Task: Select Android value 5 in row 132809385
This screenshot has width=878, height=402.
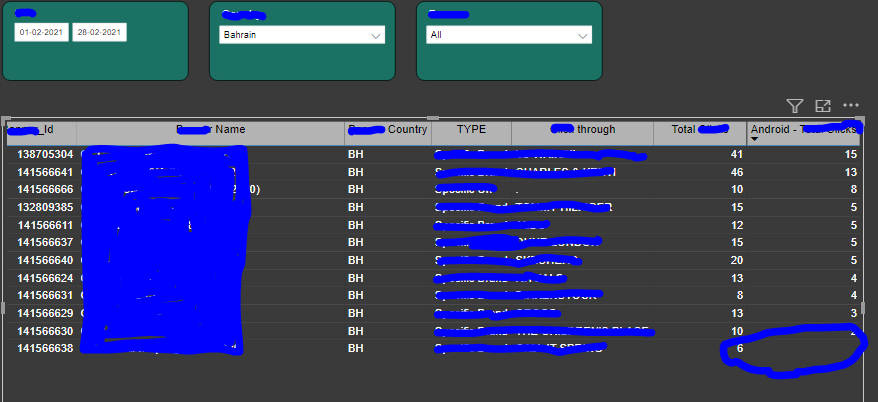Action: [854, 208]
